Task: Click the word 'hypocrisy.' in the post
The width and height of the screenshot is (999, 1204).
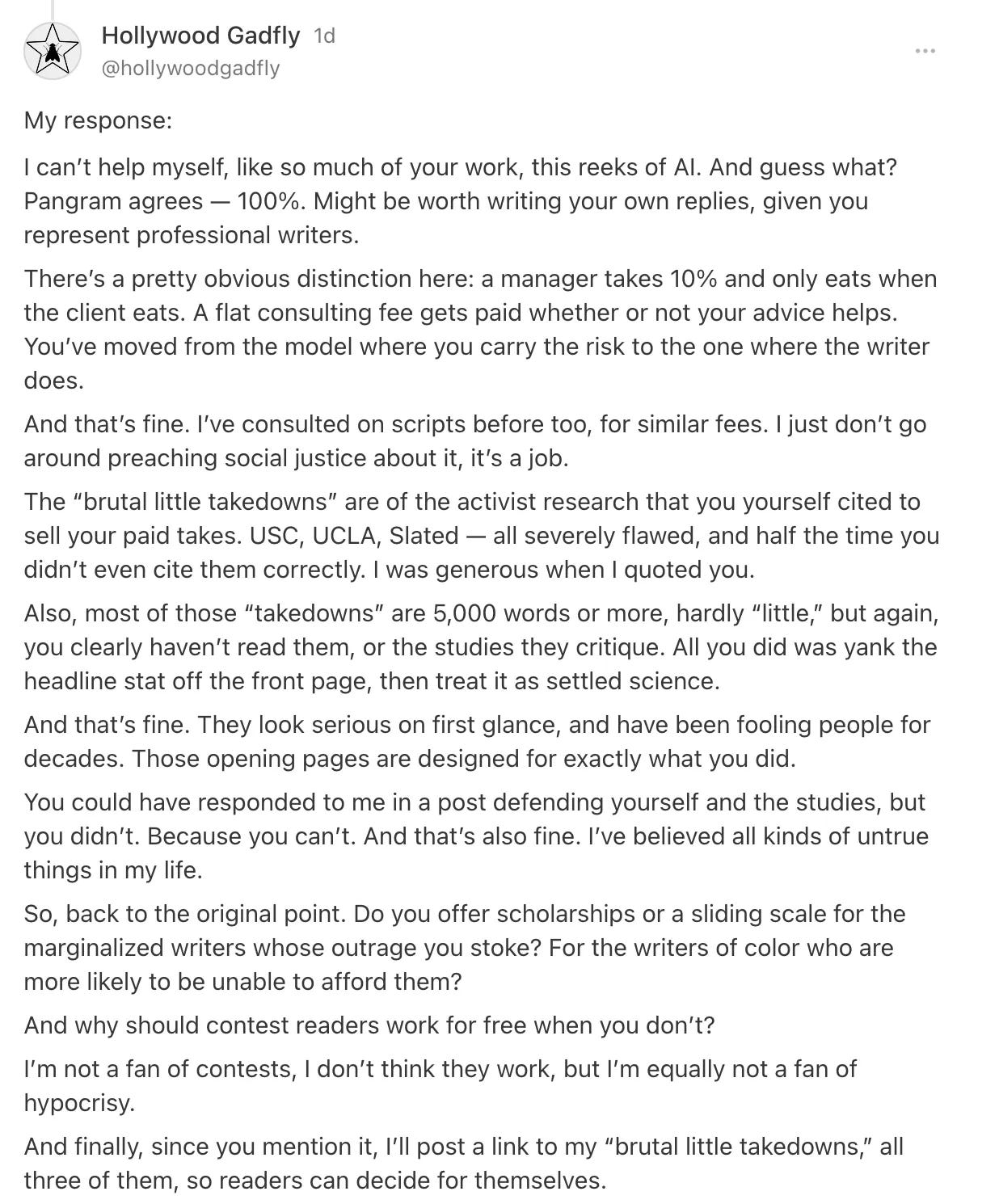Action: point(79,1103)
